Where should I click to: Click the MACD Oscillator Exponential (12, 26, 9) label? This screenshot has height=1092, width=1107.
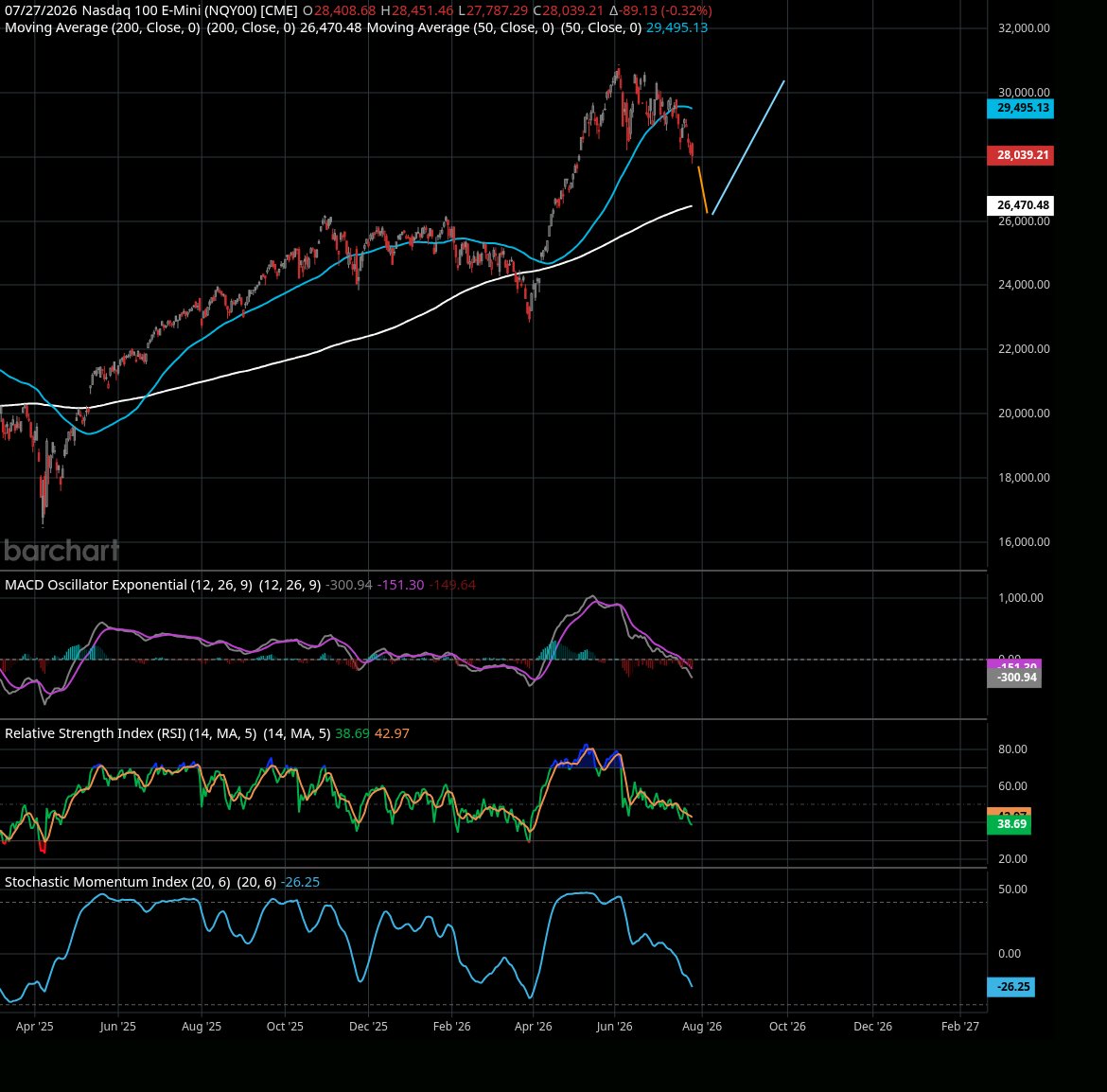[x=129, y=585]
